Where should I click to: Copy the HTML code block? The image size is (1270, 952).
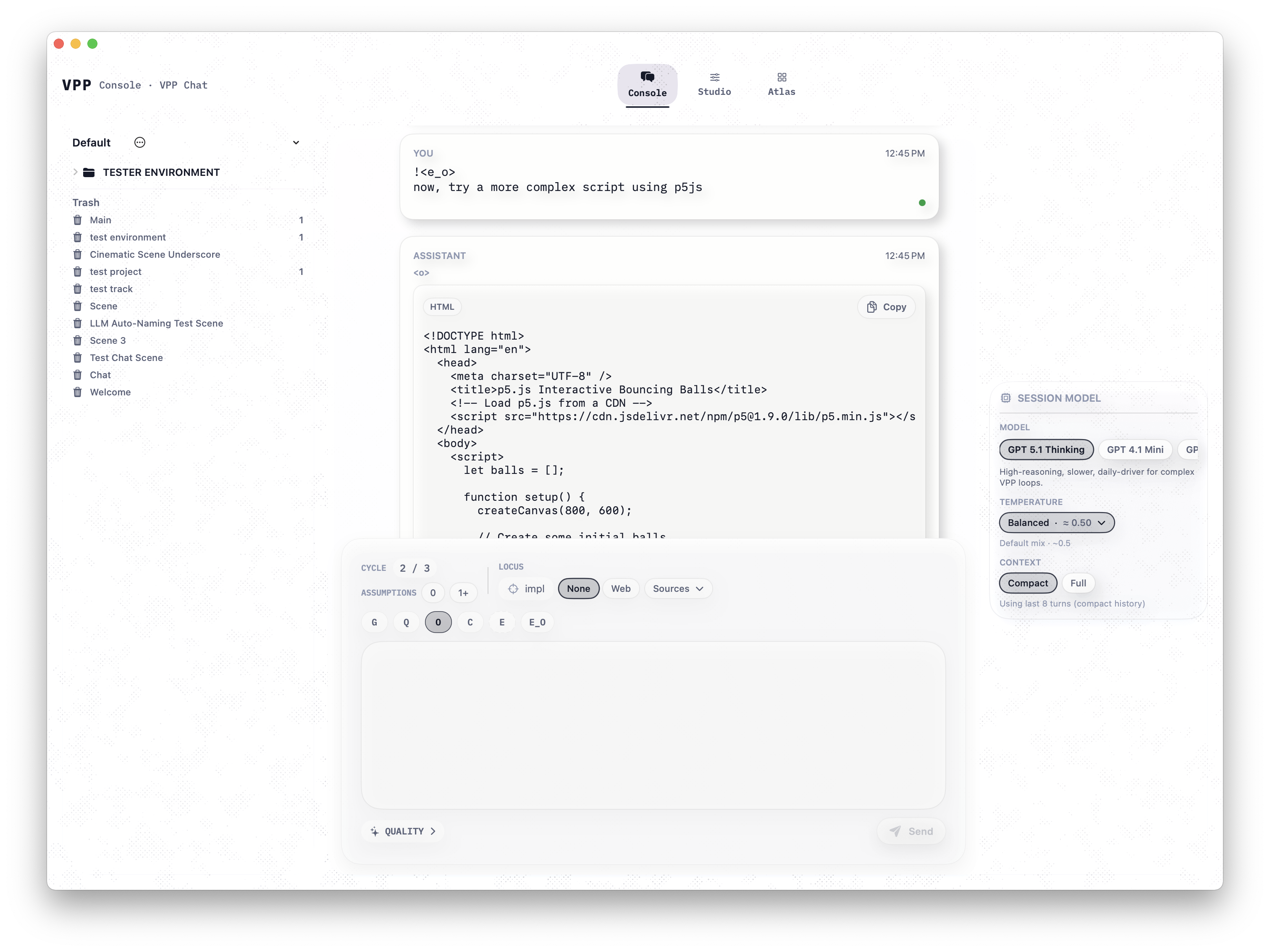click(x=887, y=307)
